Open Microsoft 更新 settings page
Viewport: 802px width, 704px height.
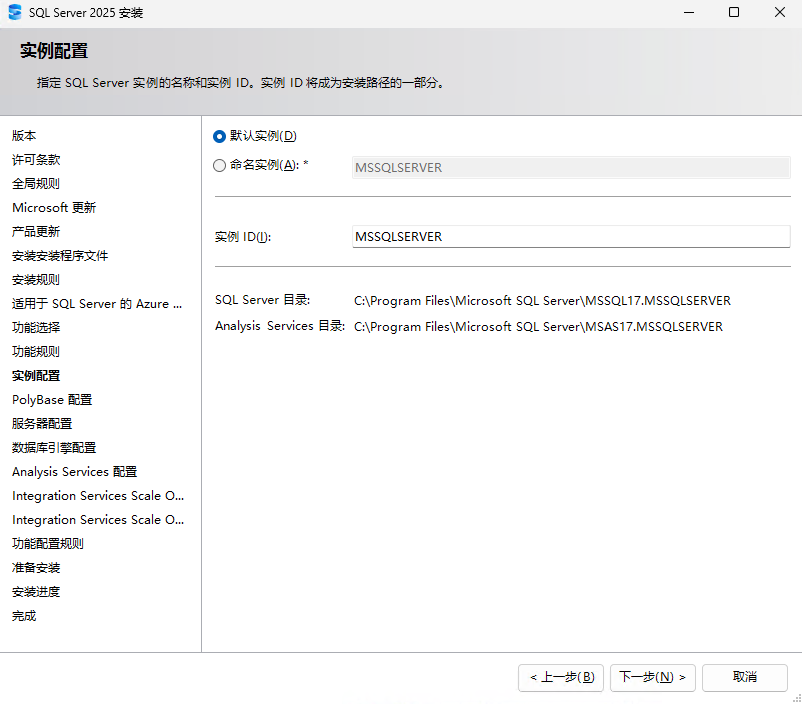pos(54,207)
